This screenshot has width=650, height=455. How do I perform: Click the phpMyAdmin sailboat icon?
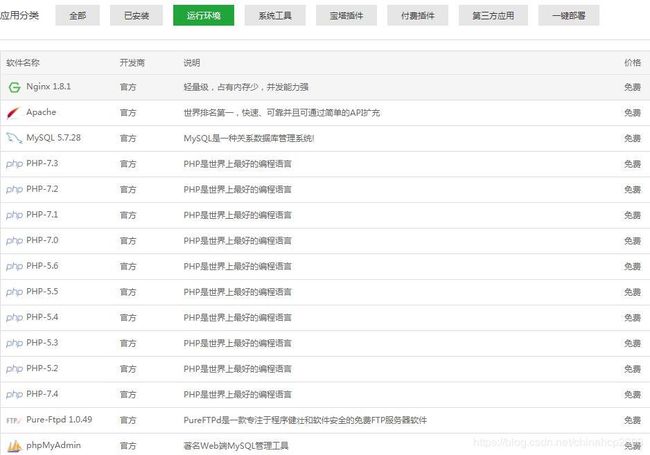(x=14, y=446)
